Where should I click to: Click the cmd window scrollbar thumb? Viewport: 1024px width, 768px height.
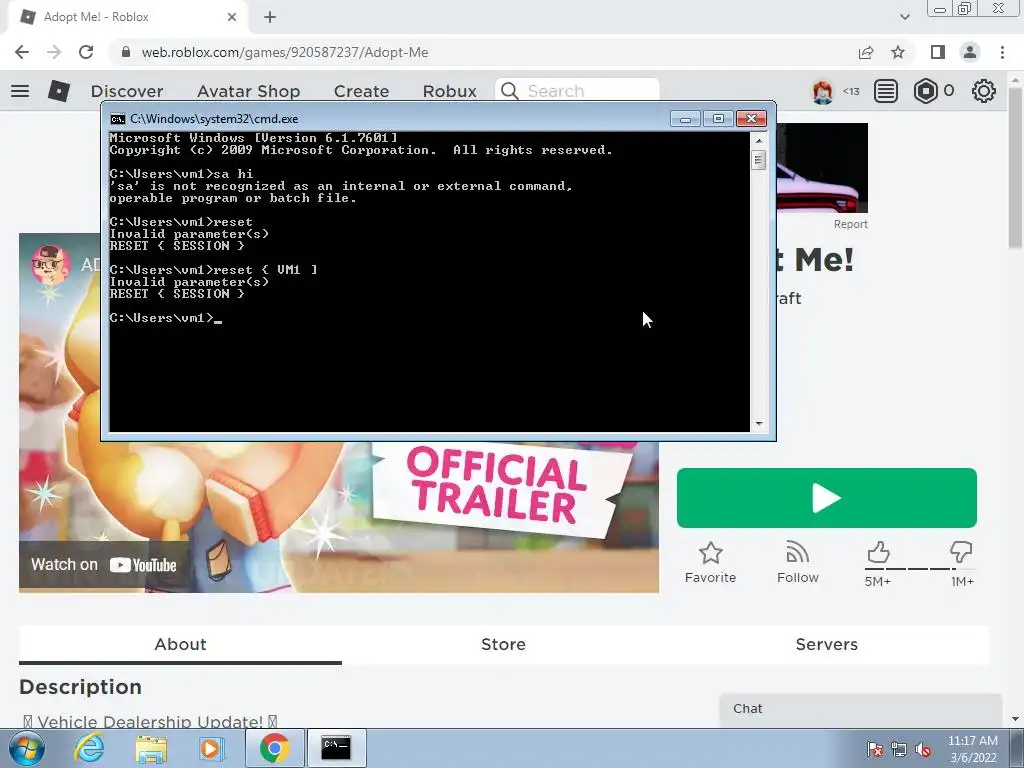[758, 160]
